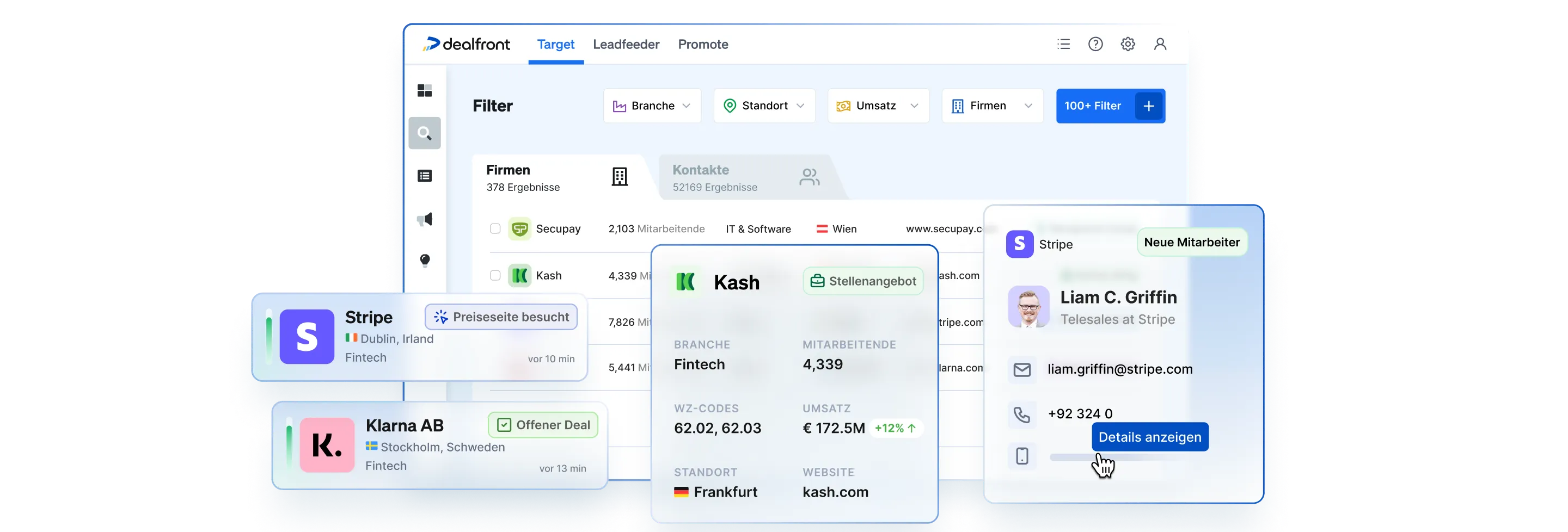Select the search magnifier icon in sidebar
The width and height of the screenshot is (1568, 532).
(x=424, y=133)
